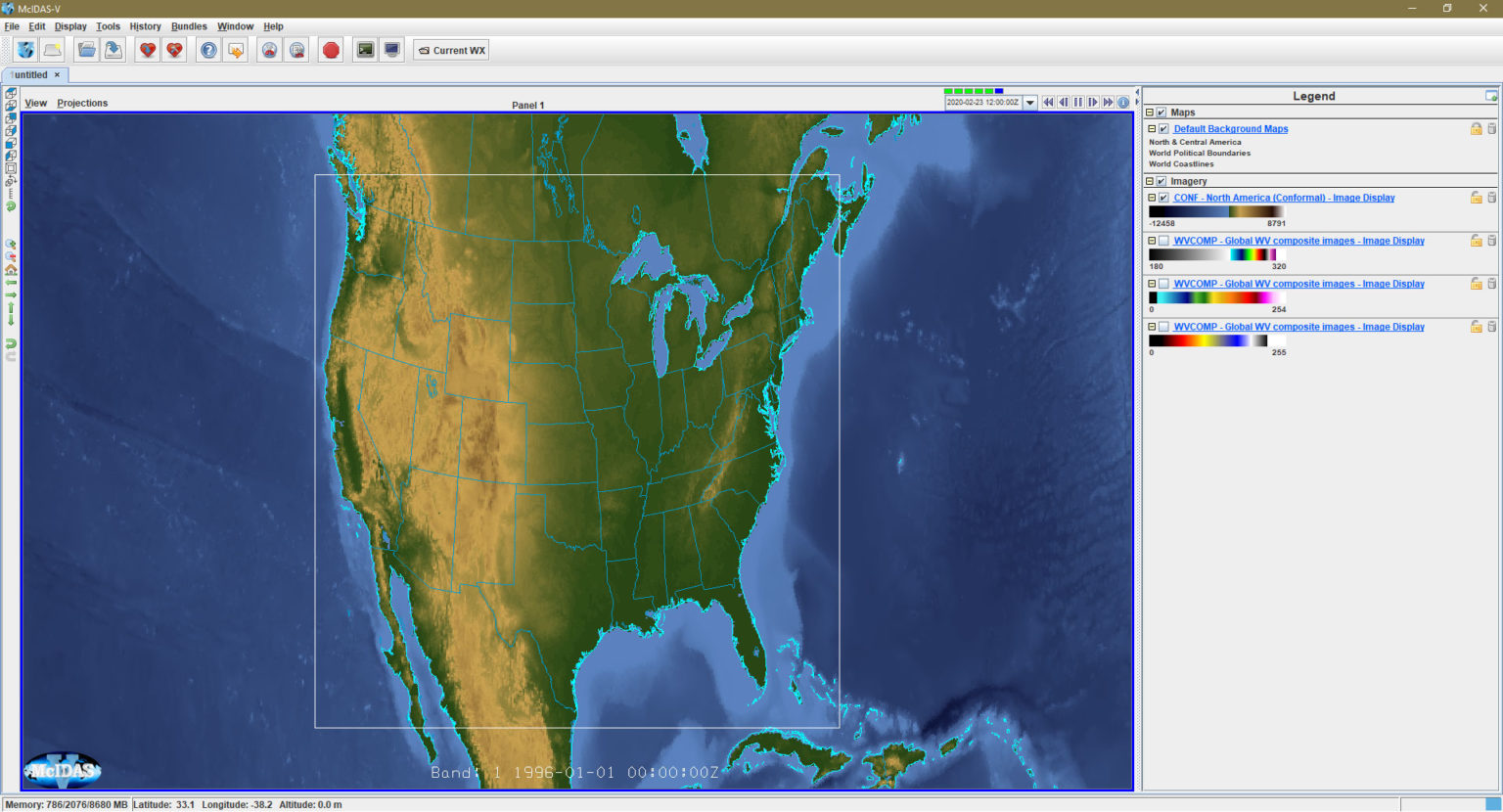Viewport: 1503px width, 812px height.
Task: Open McIDAS-V help with question mark icon
Action: tap(208, 49)
